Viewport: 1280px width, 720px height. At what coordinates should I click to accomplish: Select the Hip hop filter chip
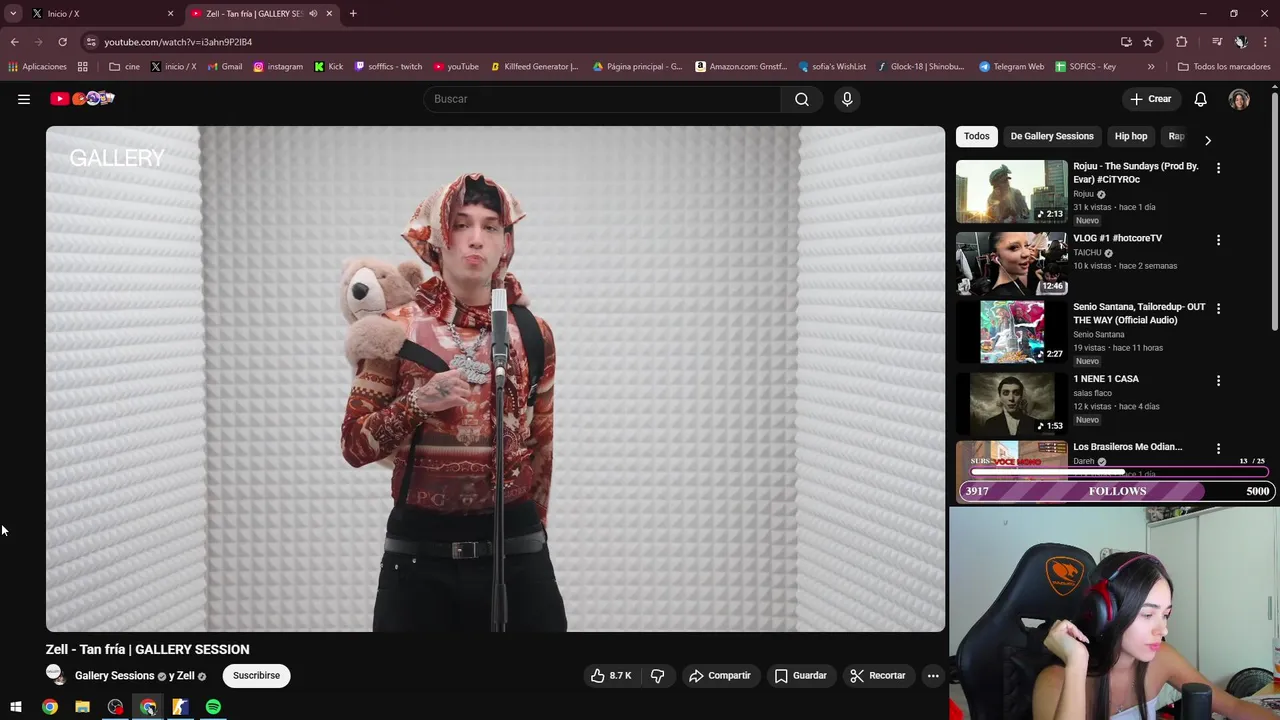tap(1131, 136)
